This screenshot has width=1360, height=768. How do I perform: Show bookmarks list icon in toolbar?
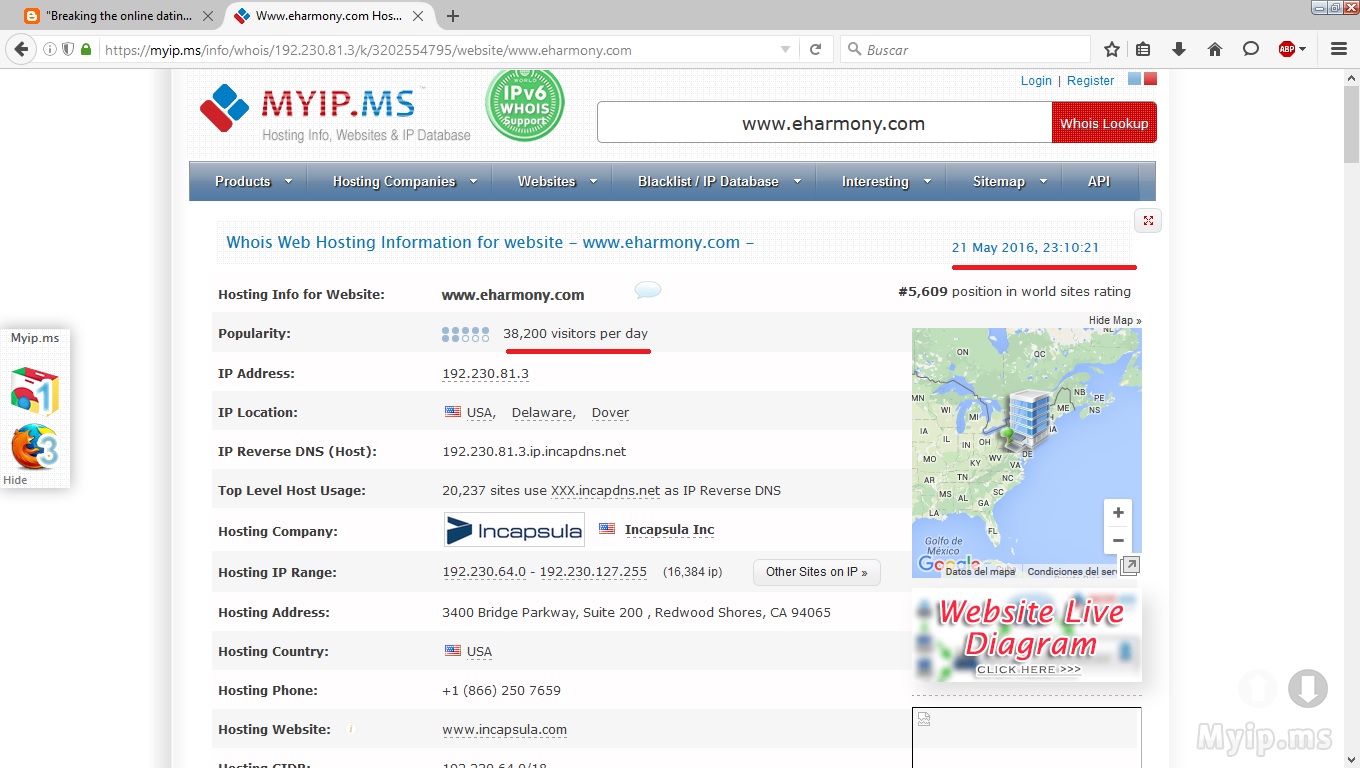(1143, 49)
